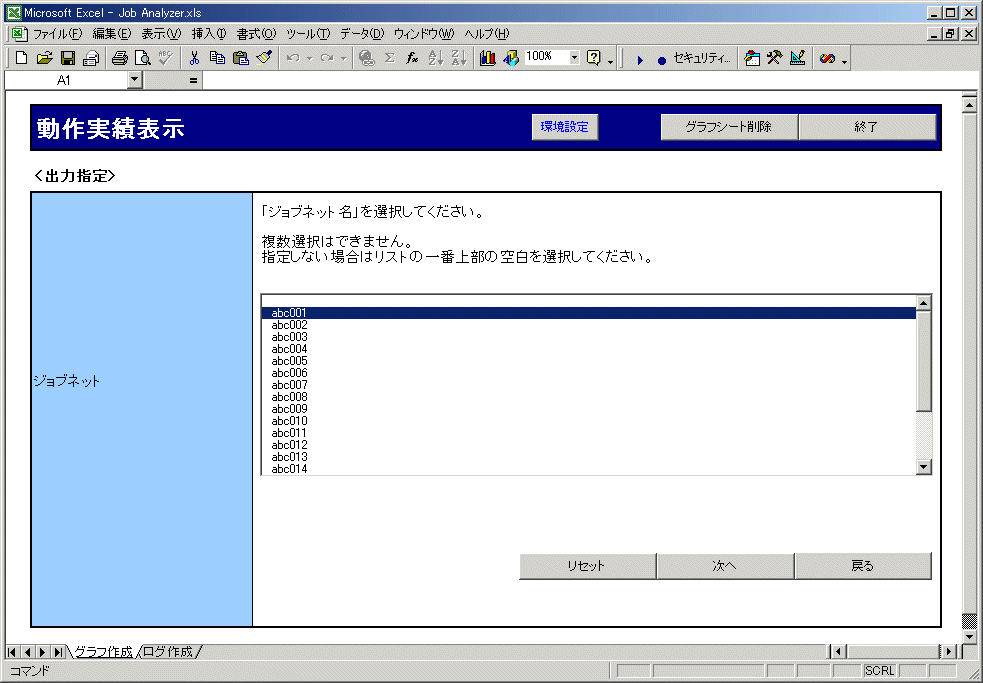This screenshot has width=983, height=683.
Task: Click the Sort Ascending A-Z icon
Action: (435, 58)
